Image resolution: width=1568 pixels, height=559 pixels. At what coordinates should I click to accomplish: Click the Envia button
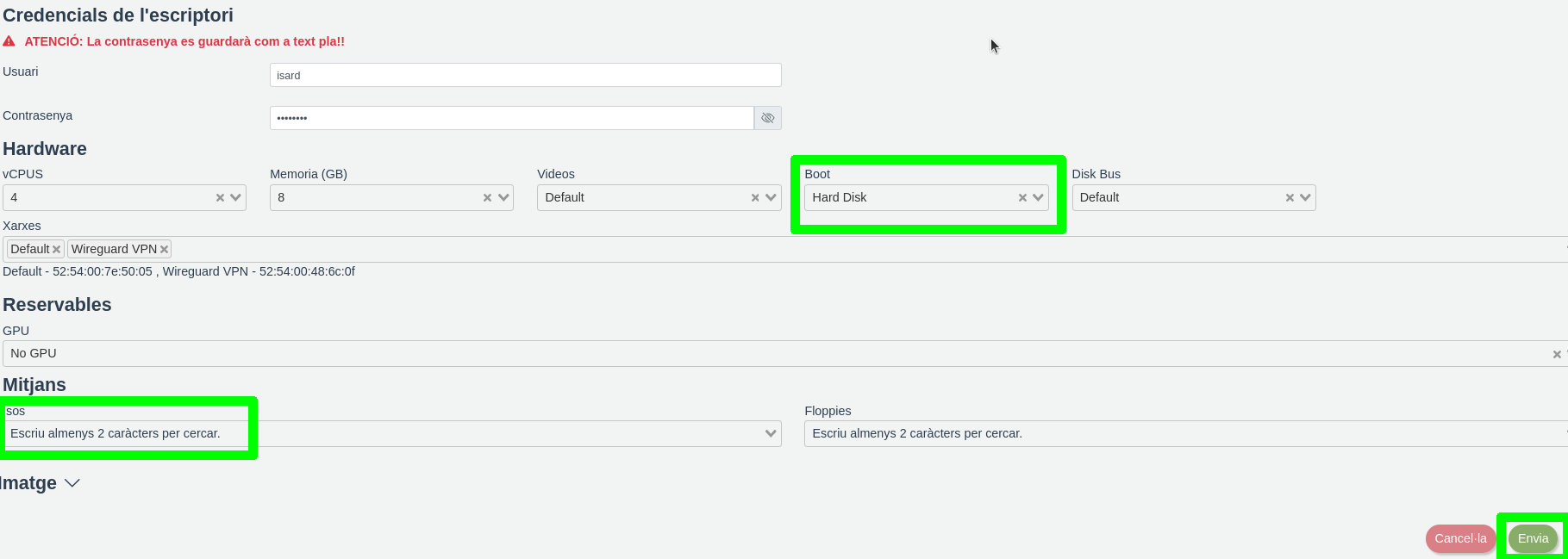(x=1533, y=539)
